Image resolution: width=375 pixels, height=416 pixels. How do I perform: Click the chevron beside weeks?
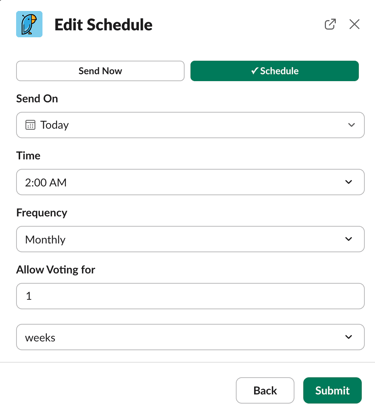pos(349,337)
